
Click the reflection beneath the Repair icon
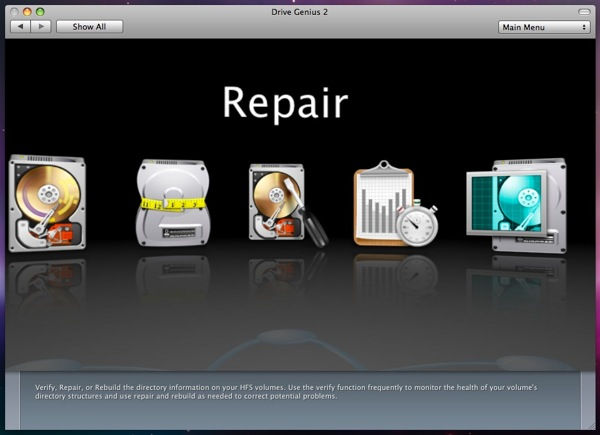click(285, 275)
